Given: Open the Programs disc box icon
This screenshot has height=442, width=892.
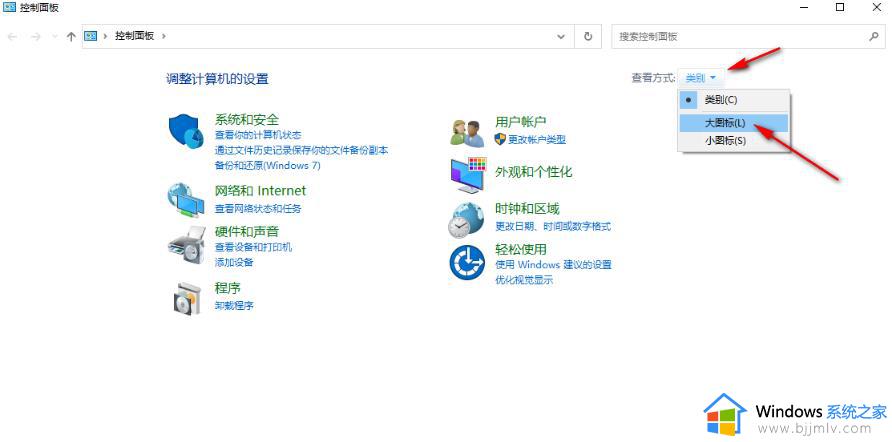Looking at the screenshot, I should tap(187, 298).
